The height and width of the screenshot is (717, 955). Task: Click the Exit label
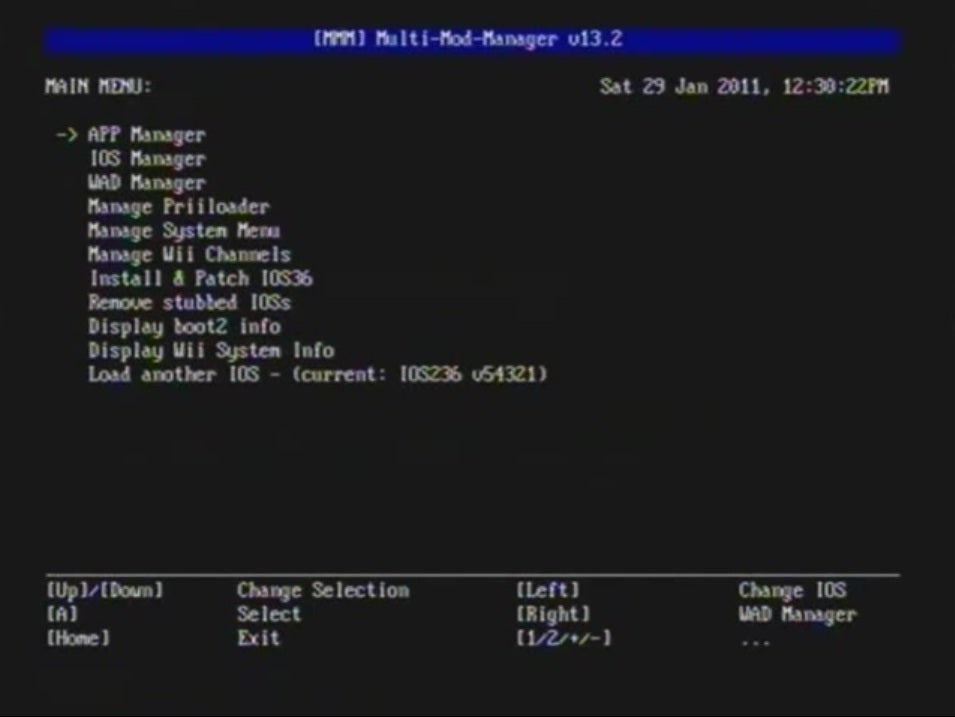(x=259, y=638)
